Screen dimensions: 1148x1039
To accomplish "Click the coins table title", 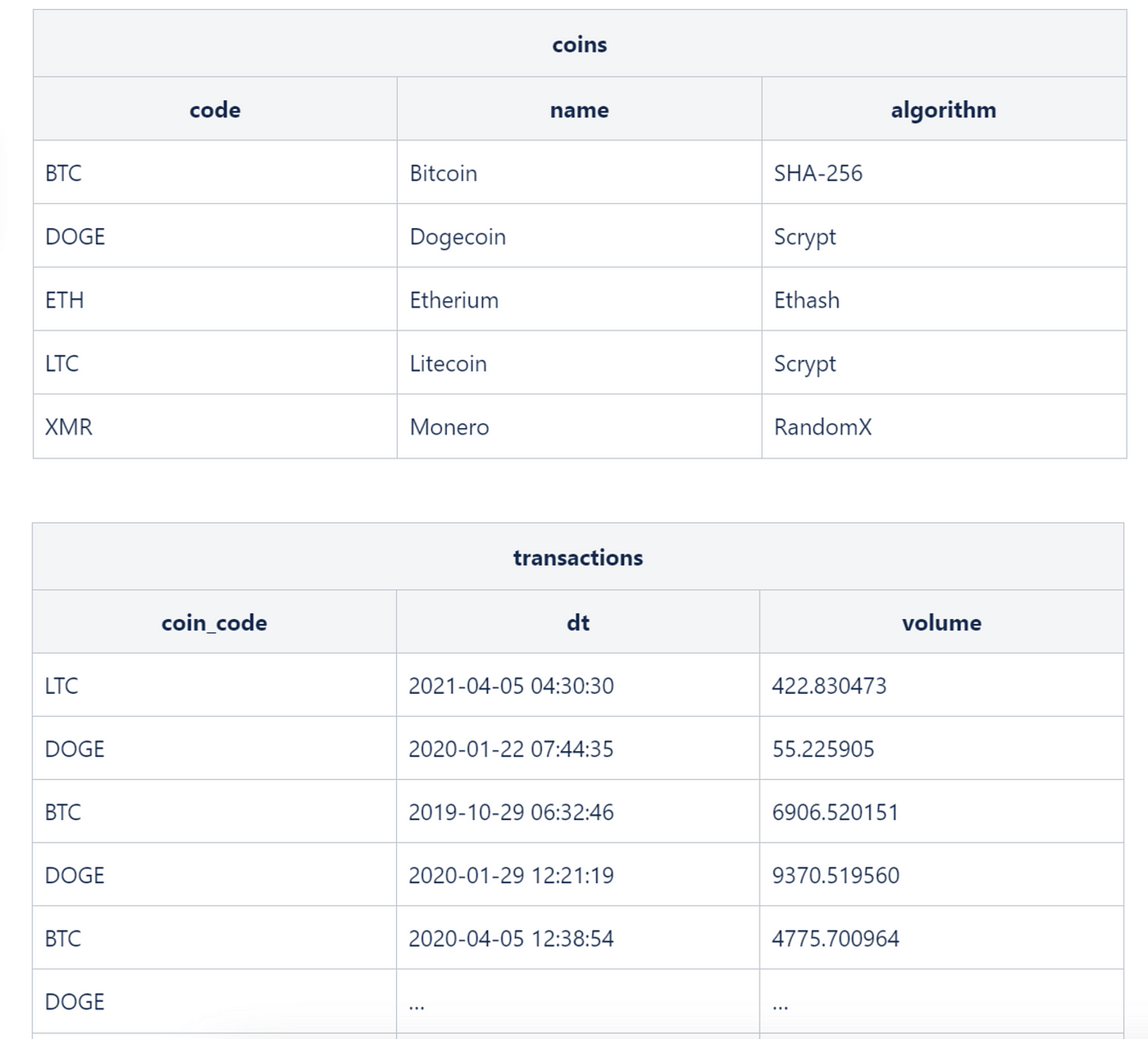I will [579, 44].
